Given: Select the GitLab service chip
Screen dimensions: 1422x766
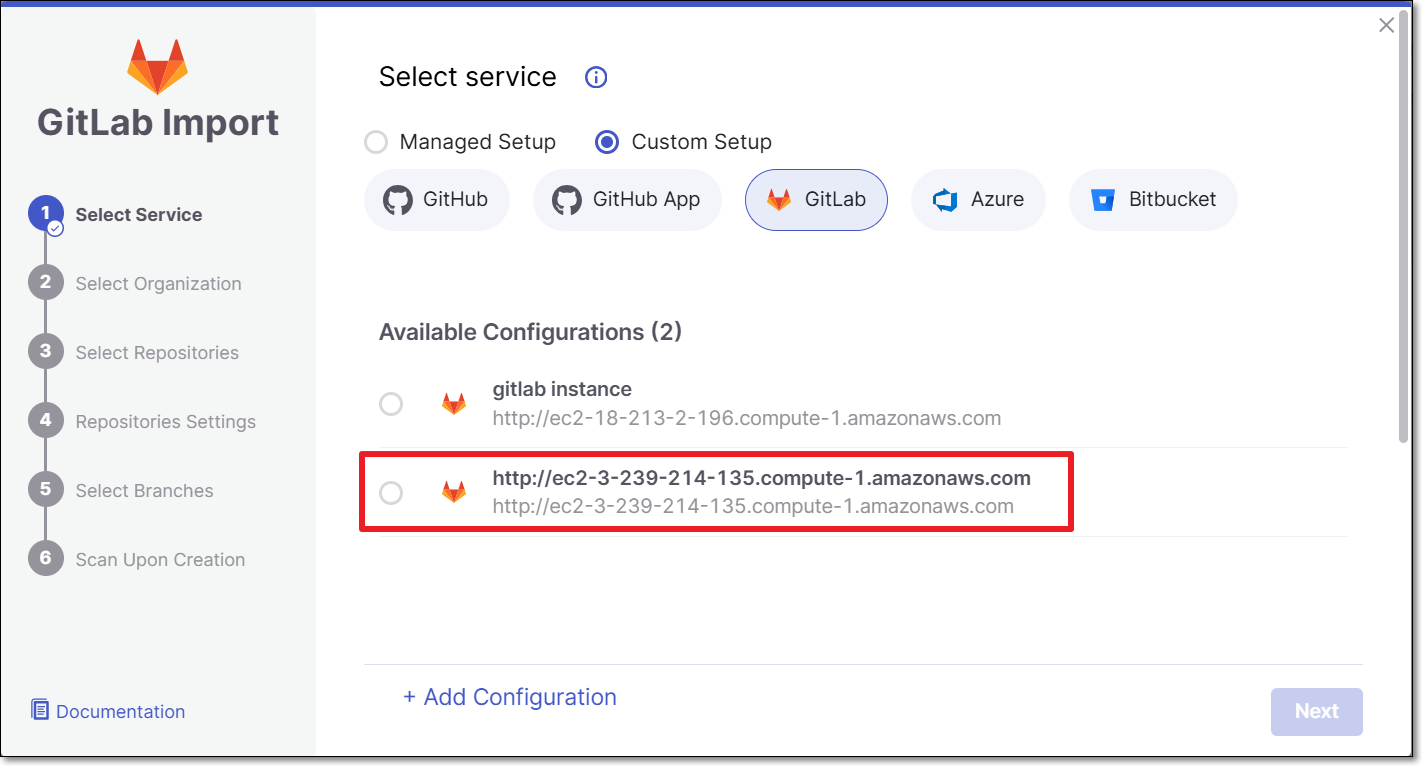Looking at the screenshot, I should pos(816,200).
